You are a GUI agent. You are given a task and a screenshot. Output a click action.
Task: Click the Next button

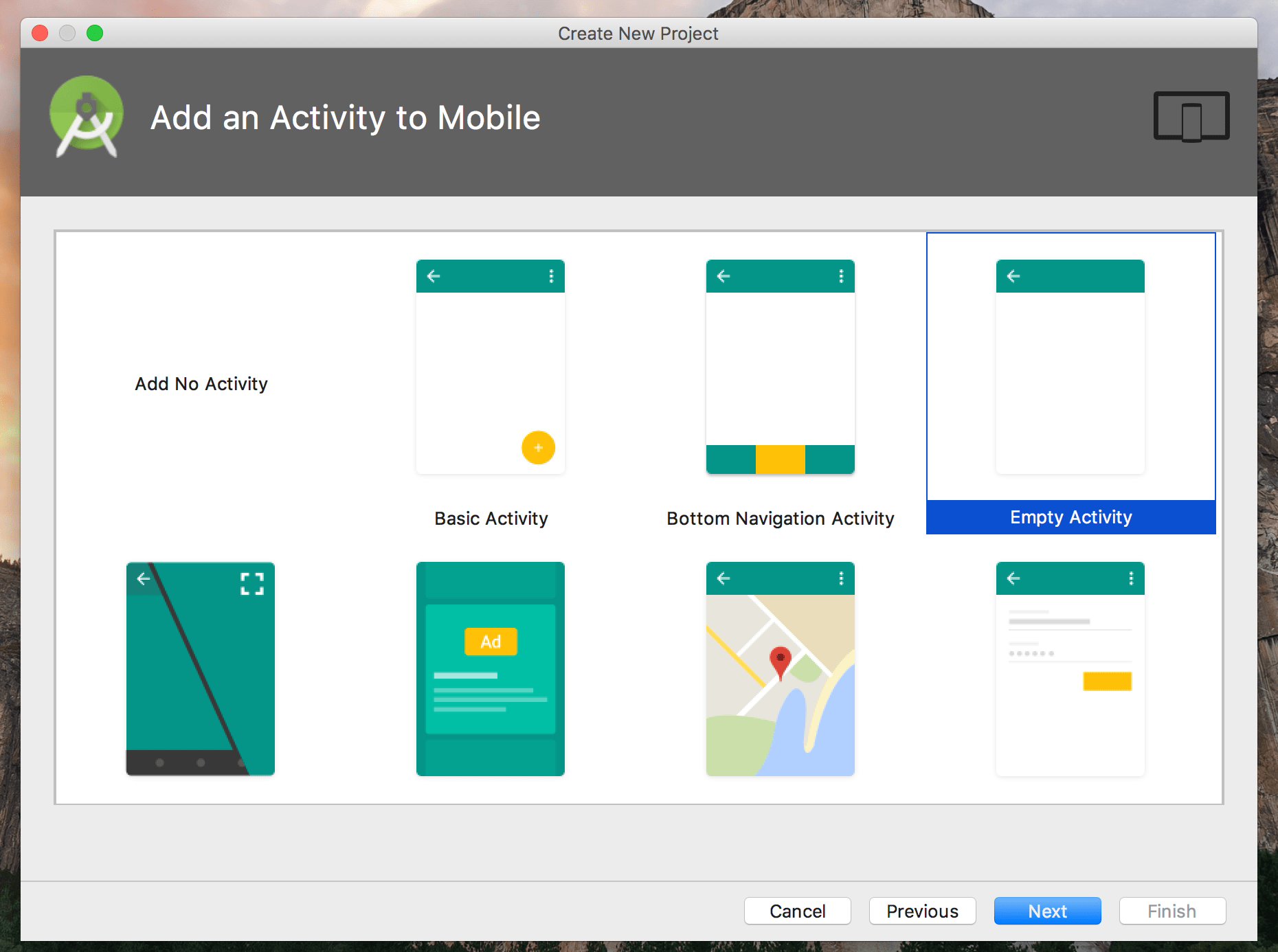pyautogui.click(x=1047, y=911)
